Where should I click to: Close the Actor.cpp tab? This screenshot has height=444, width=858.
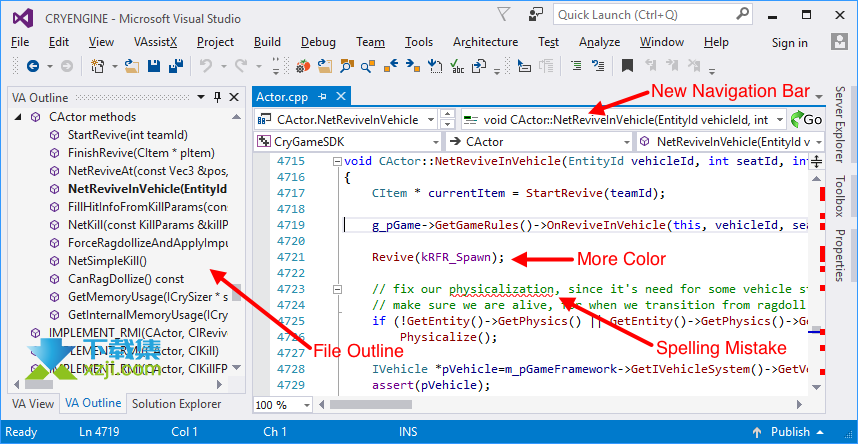click(x=340, y=97)
